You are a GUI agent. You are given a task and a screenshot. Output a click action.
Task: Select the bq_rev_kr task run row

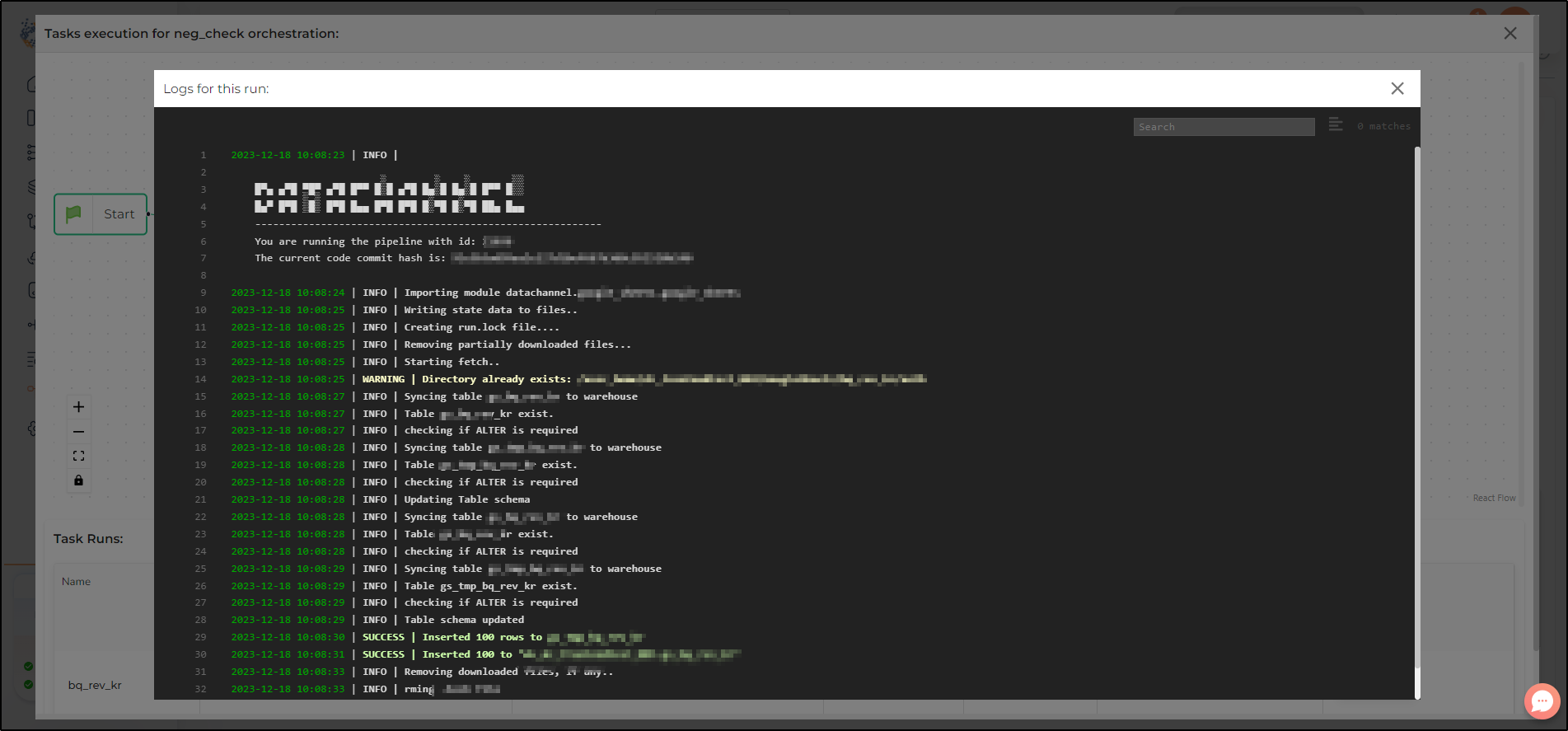point(95,685)
